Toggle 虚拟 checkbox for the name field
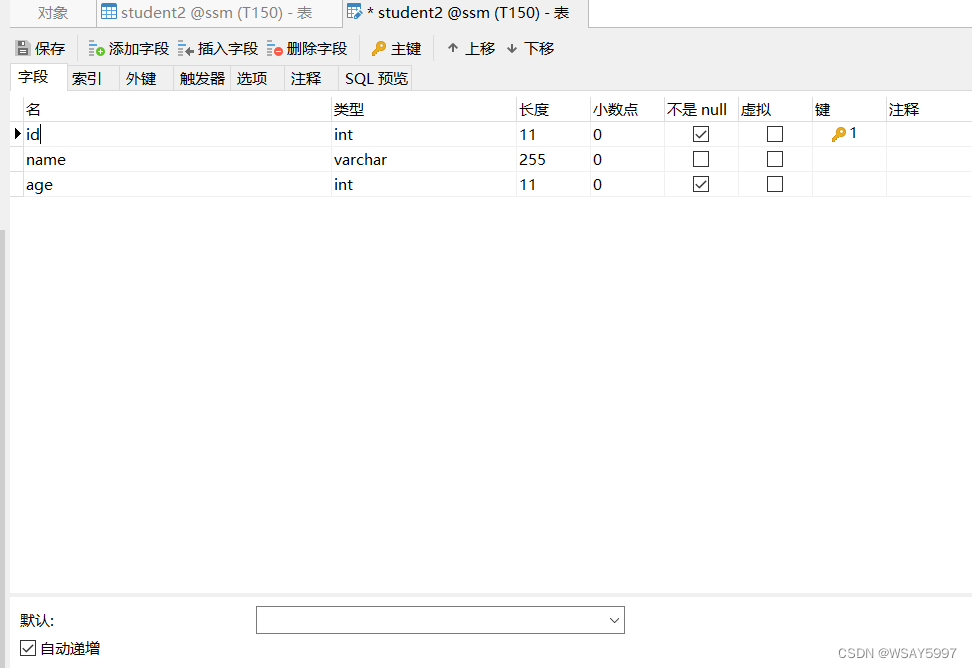The width and height of the screenshot is (972, 668). point(775,159)
